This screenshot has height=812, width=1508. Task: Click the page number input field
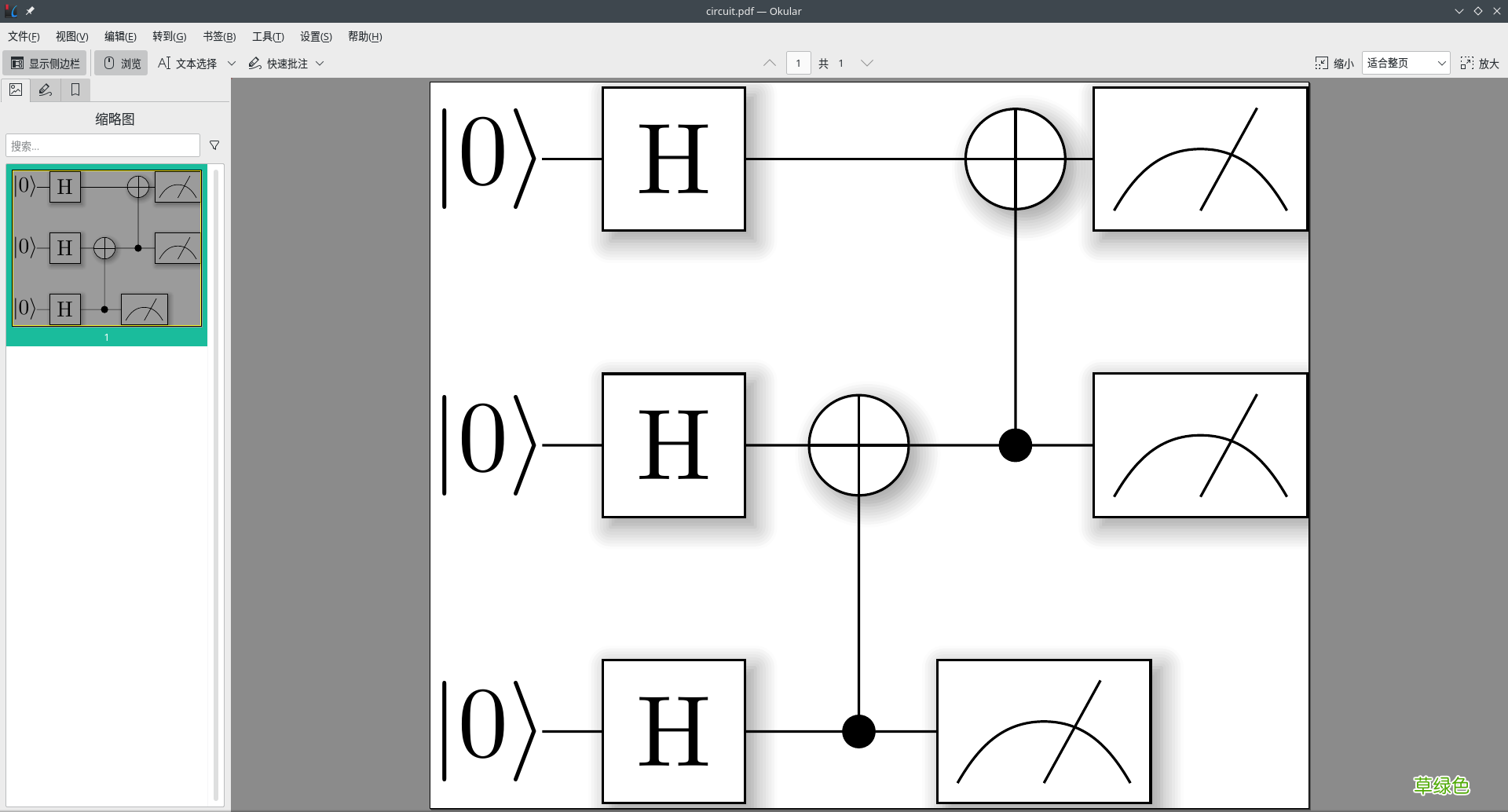[798, 64]
